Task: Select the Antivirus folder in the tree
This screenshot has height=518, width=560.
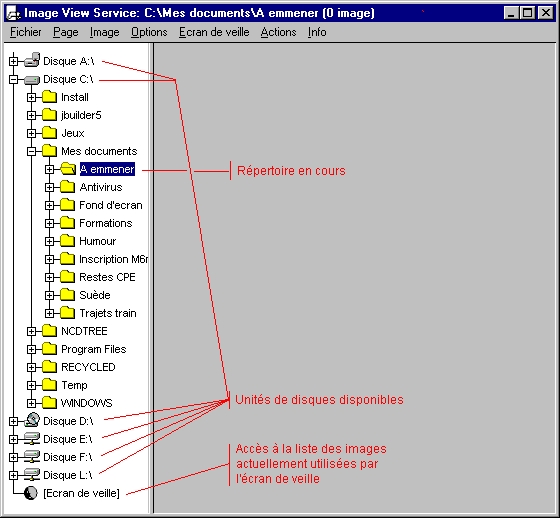Action: coord(101,187)
